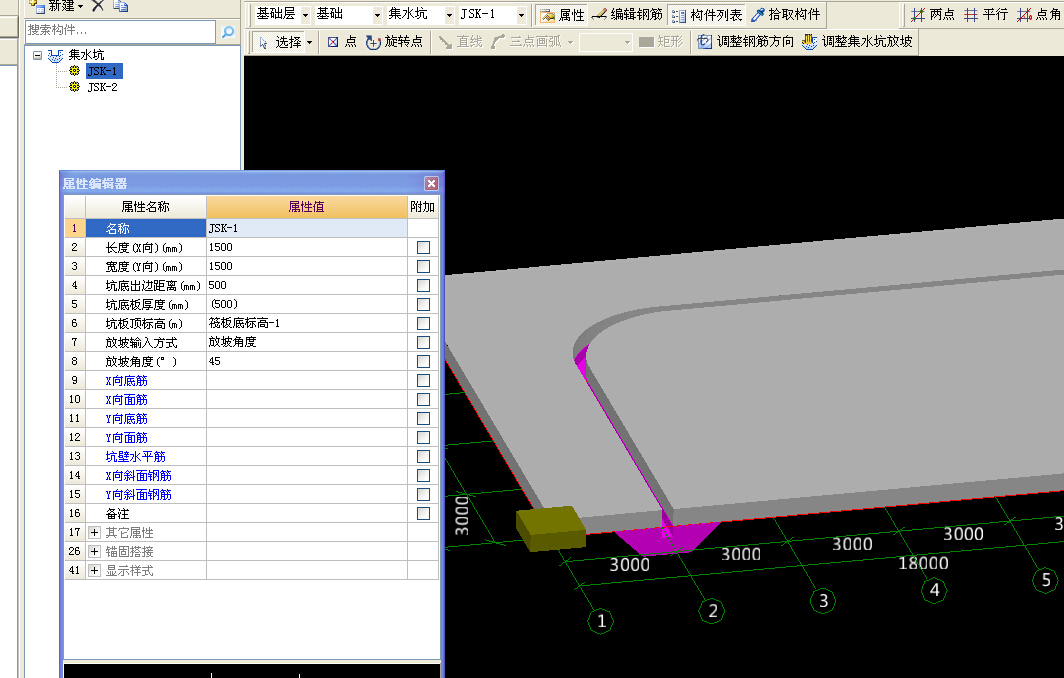Click the 坑底出边距离 value 500
The image size is (1064, 678).
[x=307, y=285]
